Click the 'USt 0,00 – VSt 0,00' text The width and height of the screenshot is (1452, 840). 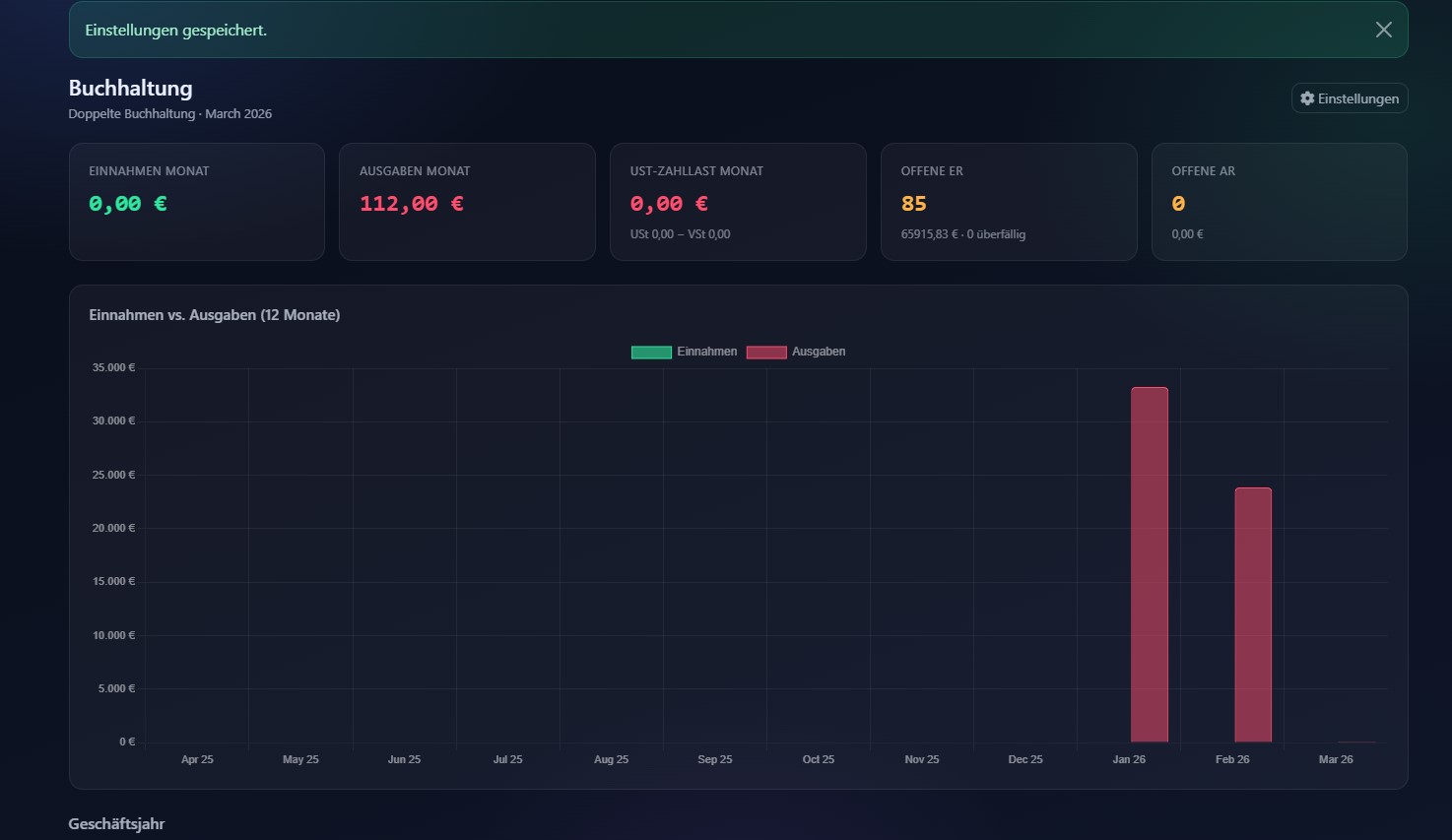[681, 234]
